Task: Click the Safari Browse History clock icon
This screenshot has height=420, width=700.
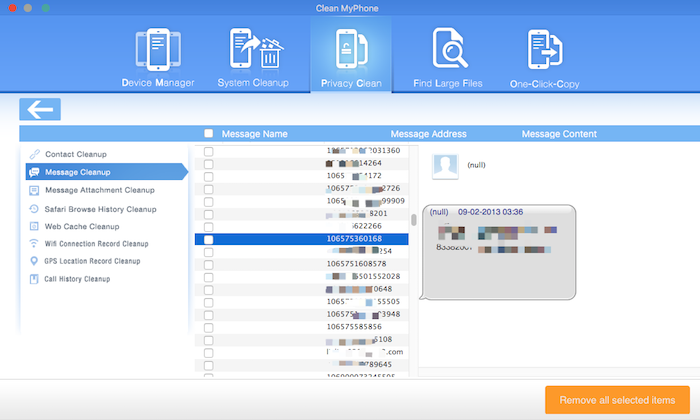Action: coord(34,209)
